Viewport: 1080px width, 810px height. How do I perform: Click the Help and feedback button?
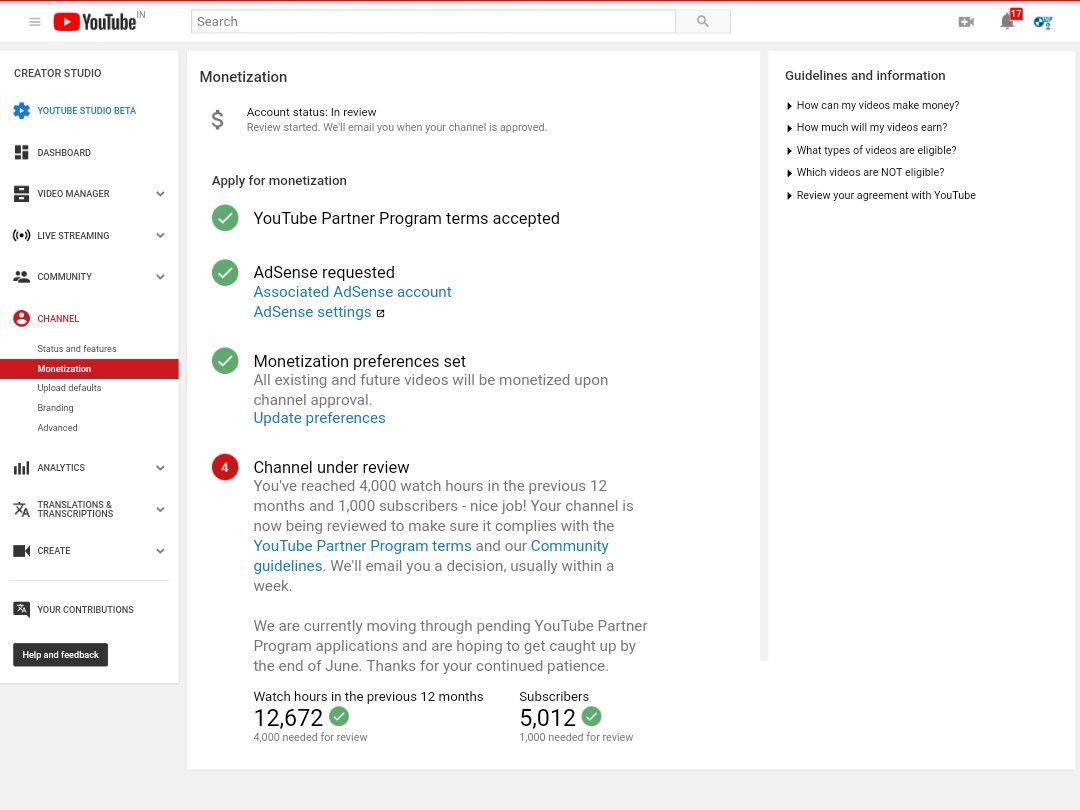click(61, 655)
